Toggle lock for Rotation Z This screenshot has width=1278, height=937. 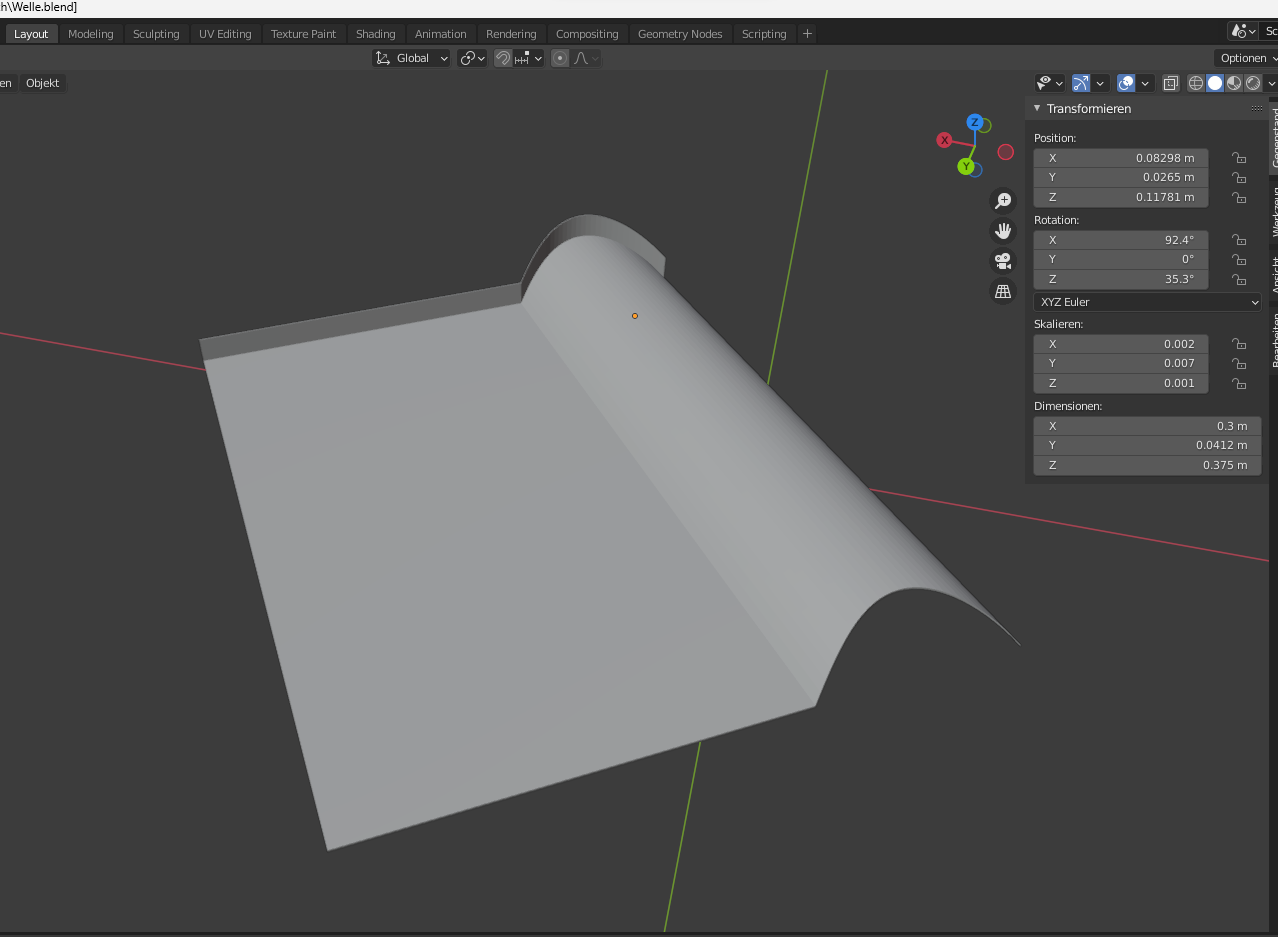[1239, 280]
